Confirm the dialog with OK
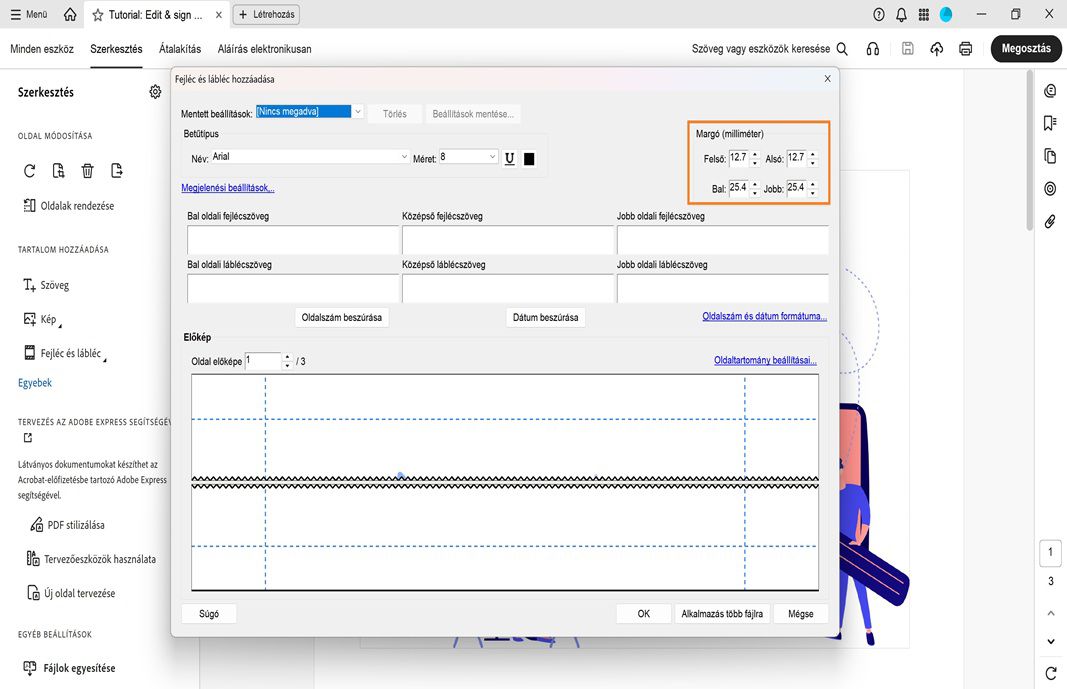 [x=644, y=614]
